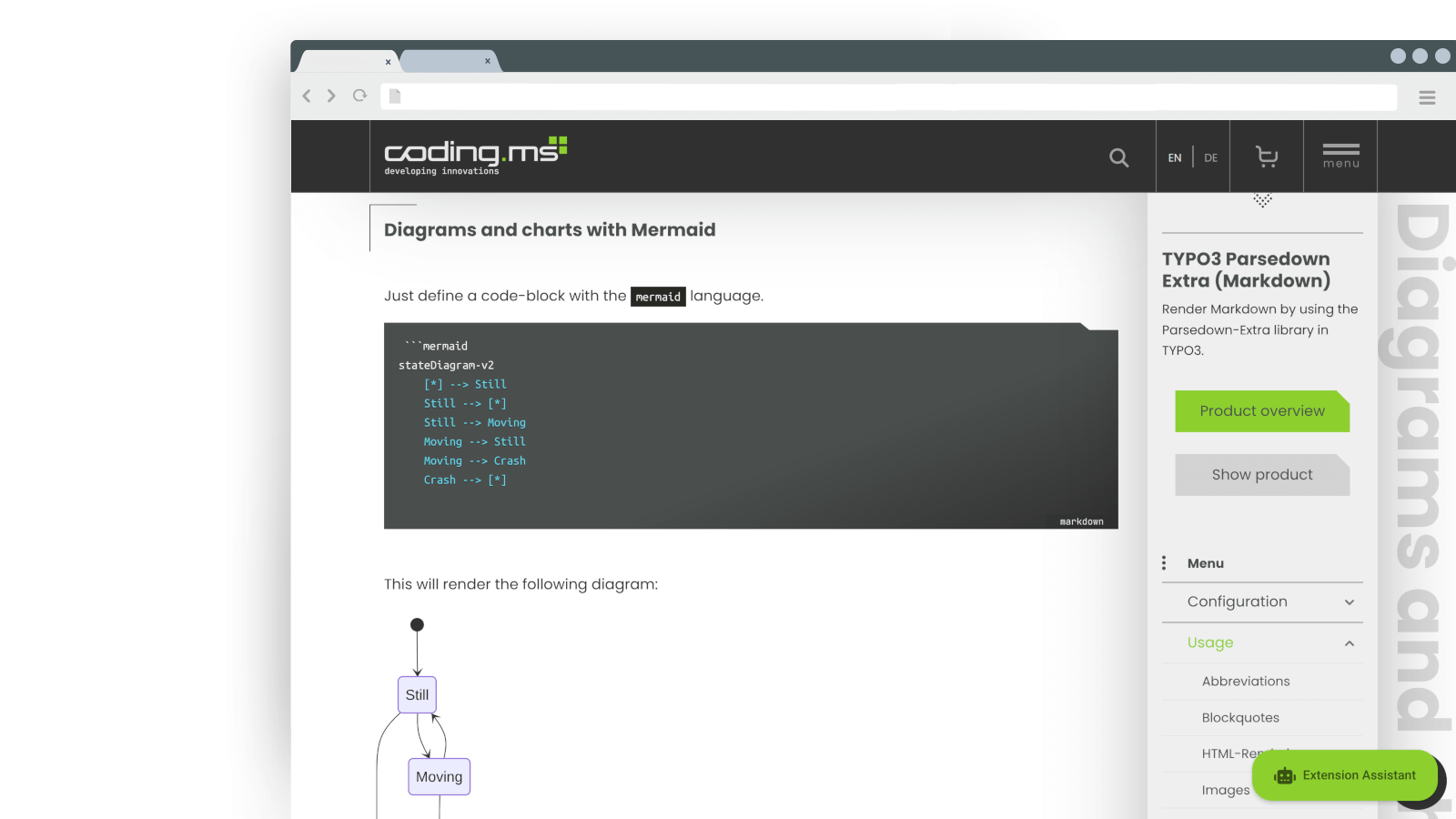Click the search magnifier icon in header
The width and height of the screenshot is (1456, 819).
coord(1118,157)
